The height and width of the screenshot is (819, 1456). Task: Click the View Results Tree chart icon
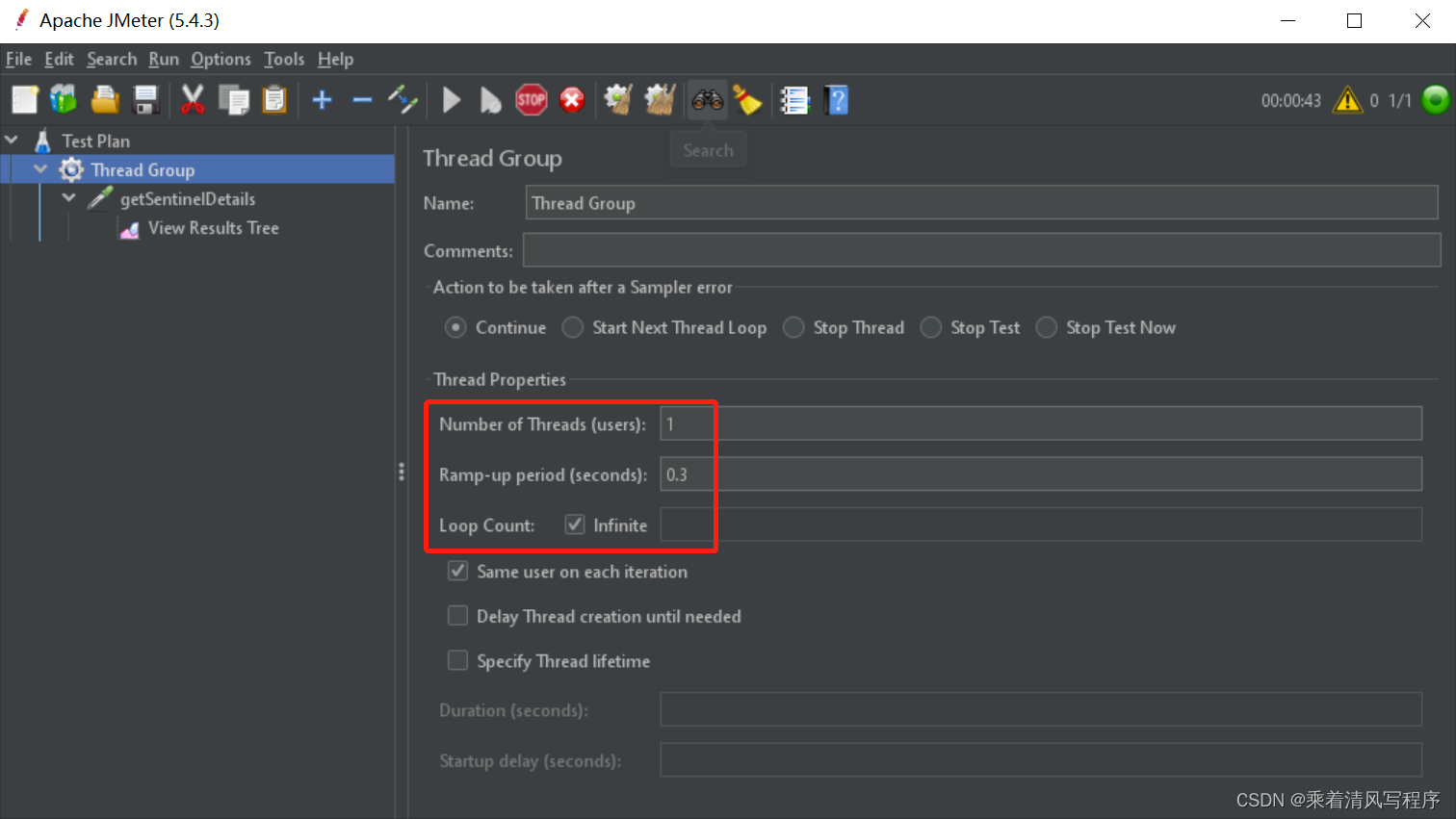coord(129,229)
